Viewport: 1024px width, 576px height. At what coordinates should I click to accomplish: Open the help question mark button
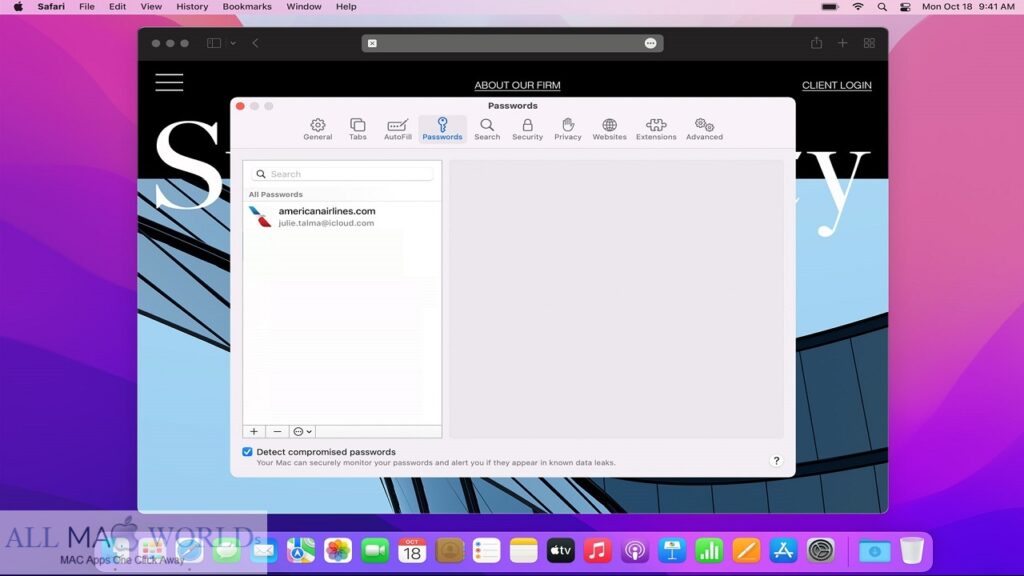coord(776,460)
